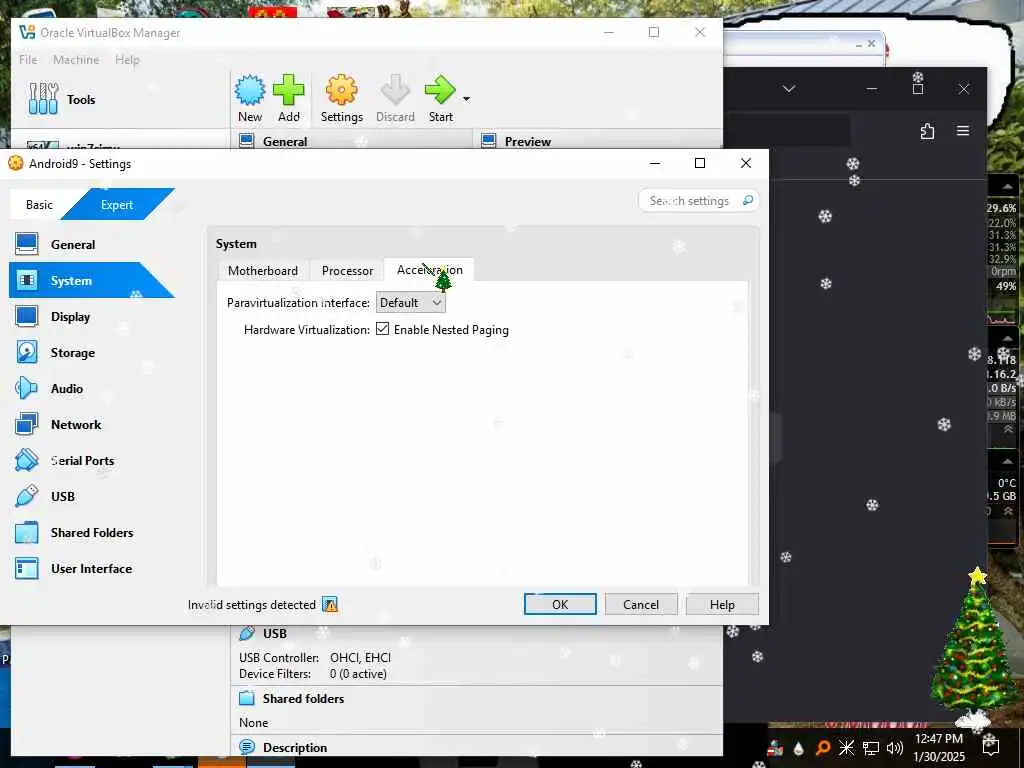Open the Help menu in VirtualBox Manager

(127, 59)
